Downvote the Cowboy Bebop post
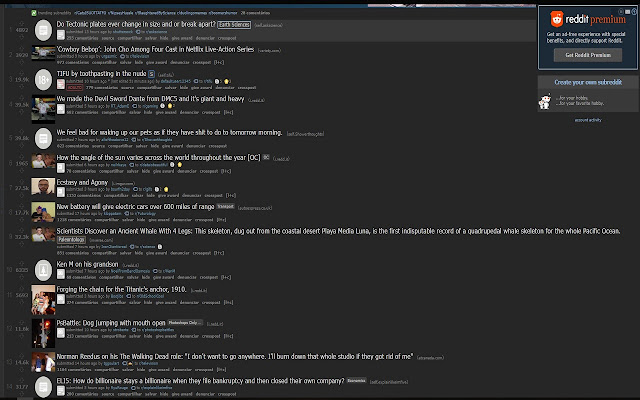Image resolution: width=640 pixels, height=400 pixels. pyautogui.click(x=22, y=61)
